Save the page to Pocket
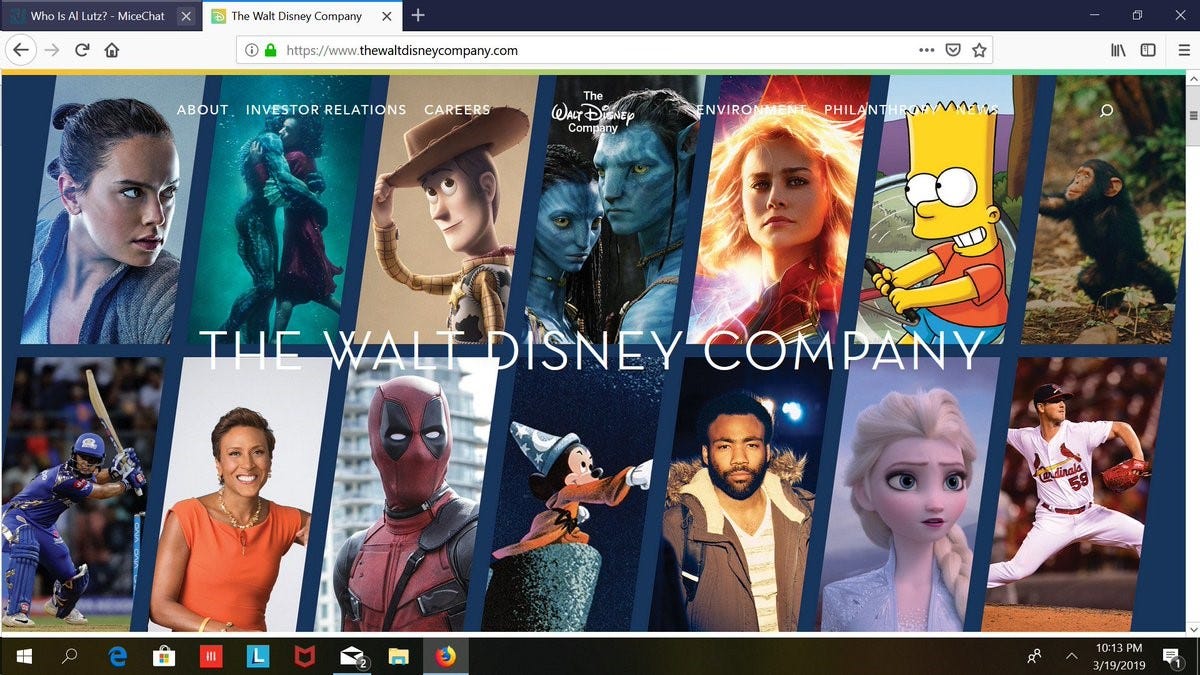This screenshot has width=1200, height=675. (953, 50)
